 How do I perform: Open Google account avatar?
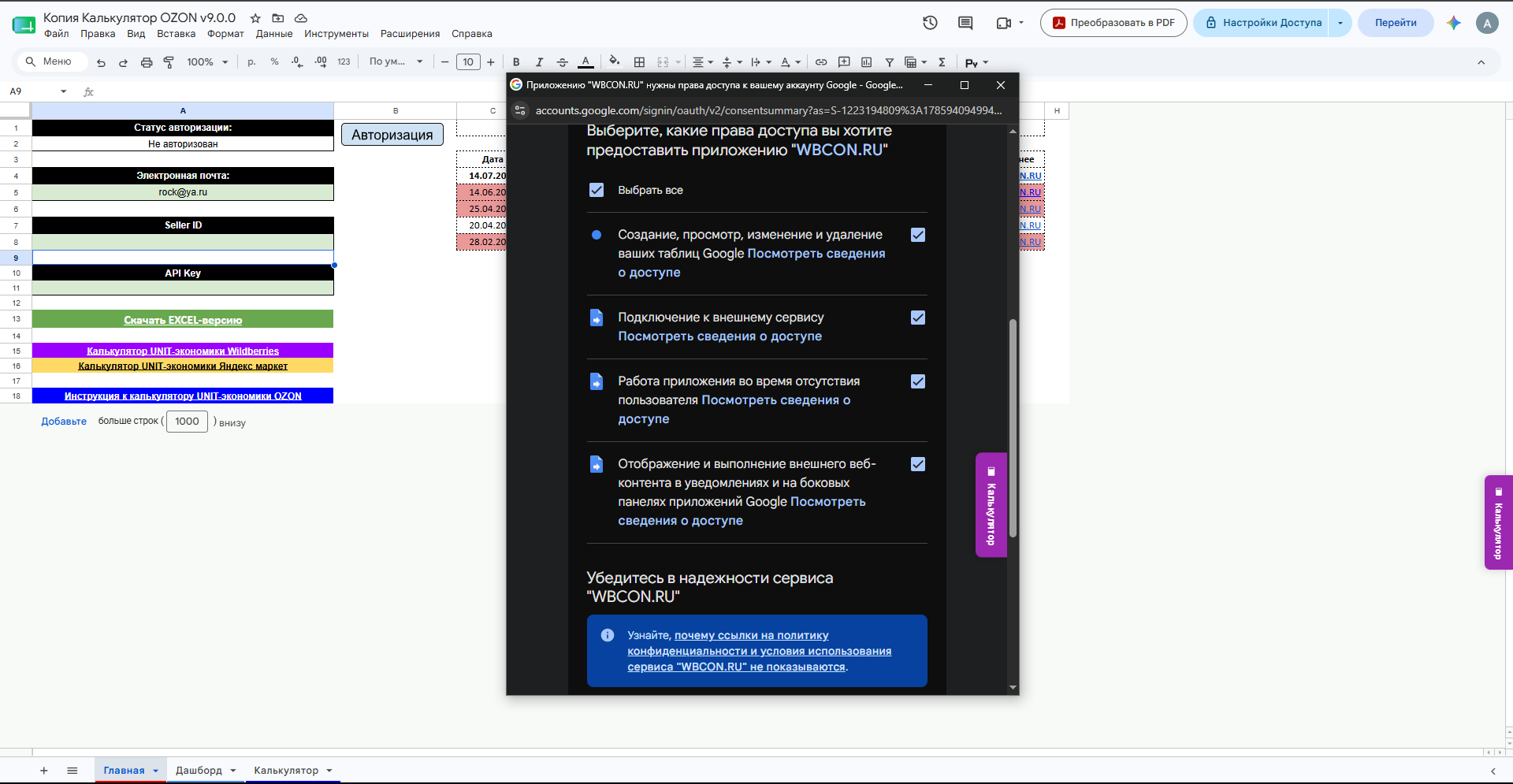(1487, 23)
